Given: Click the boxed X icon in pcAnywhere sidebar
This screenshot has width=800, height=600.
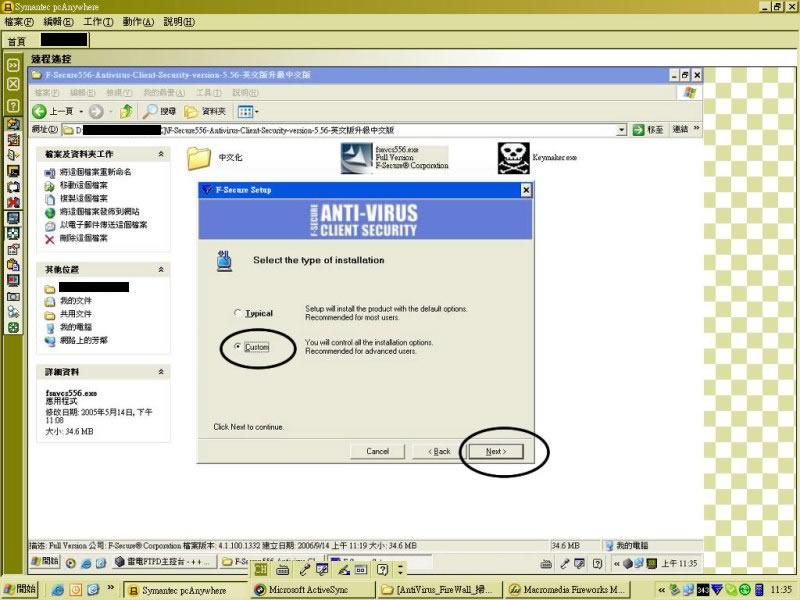Looking at the screenshot, I should 13,84.
